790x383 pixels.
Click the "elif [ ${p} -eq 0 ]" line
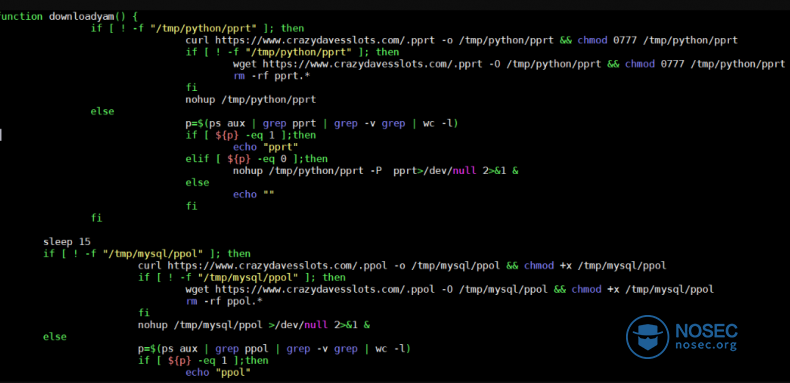256,159
